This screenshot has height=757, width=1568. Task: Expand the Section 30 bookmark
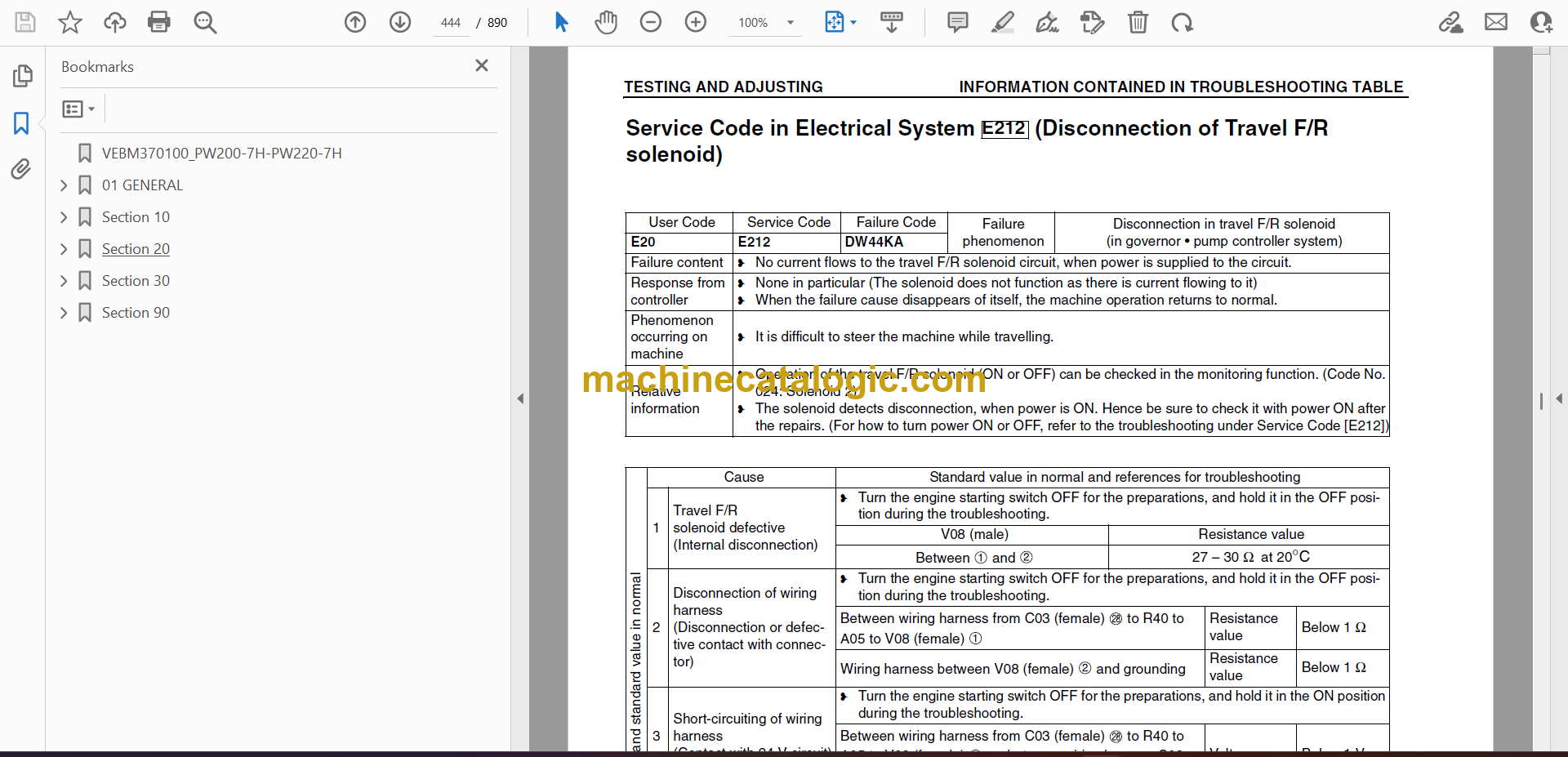[x=64, y=281]
